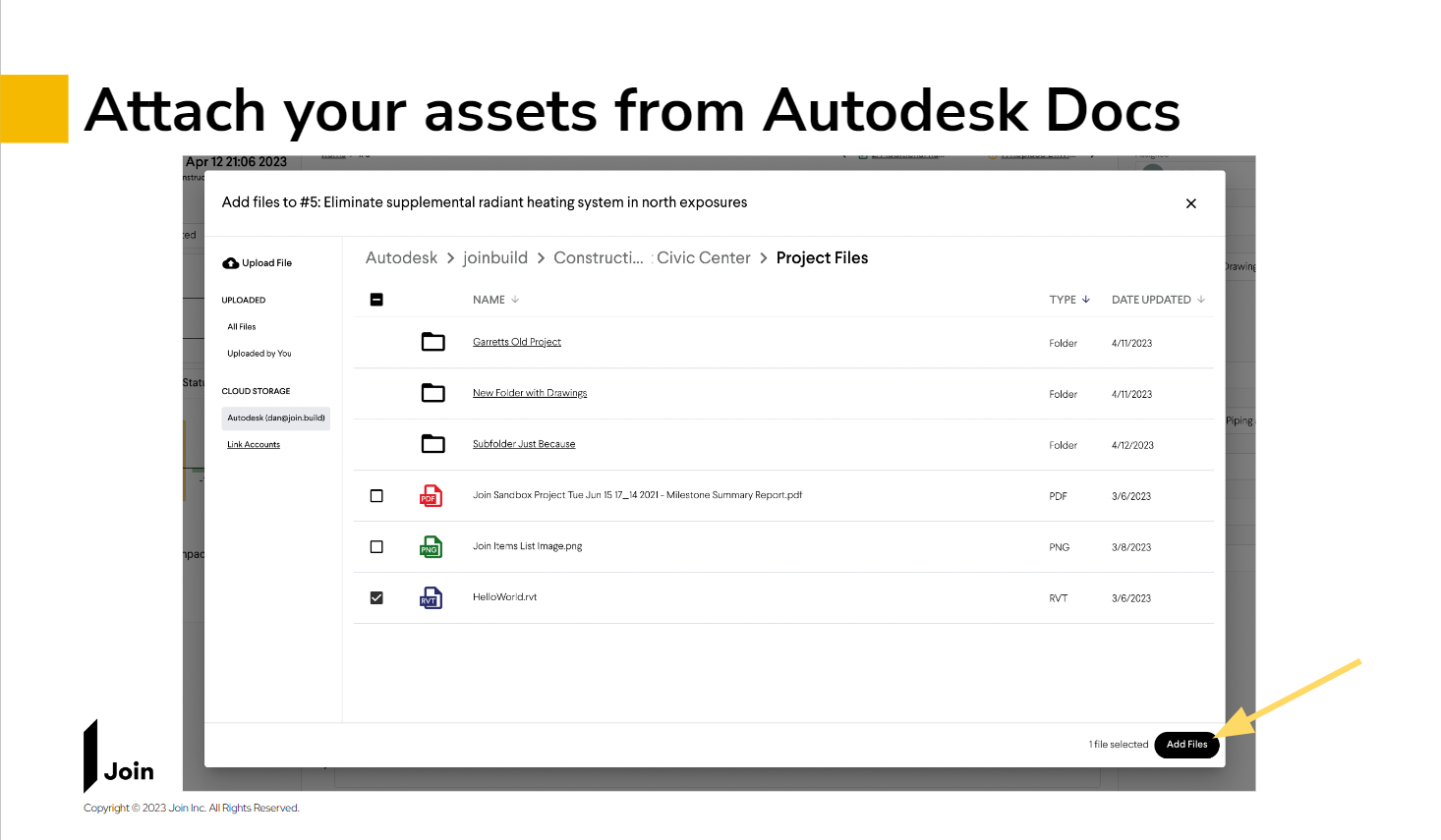Click the Subfolder Just Because folder icon
Screen dimensions: 1441x840
(x=432, y=444)
